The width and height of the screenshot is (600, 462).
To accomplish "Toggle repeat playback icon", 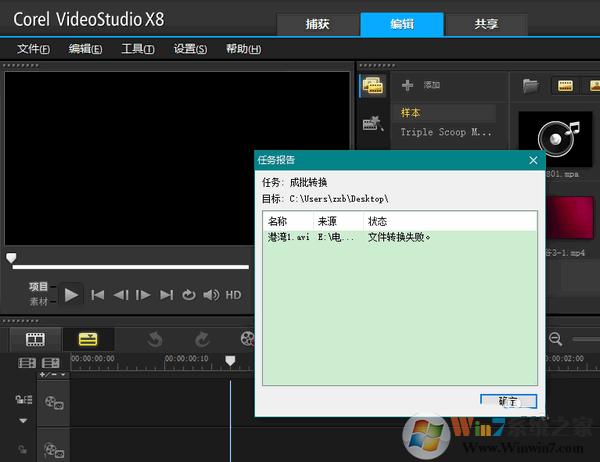I will 189,294.
